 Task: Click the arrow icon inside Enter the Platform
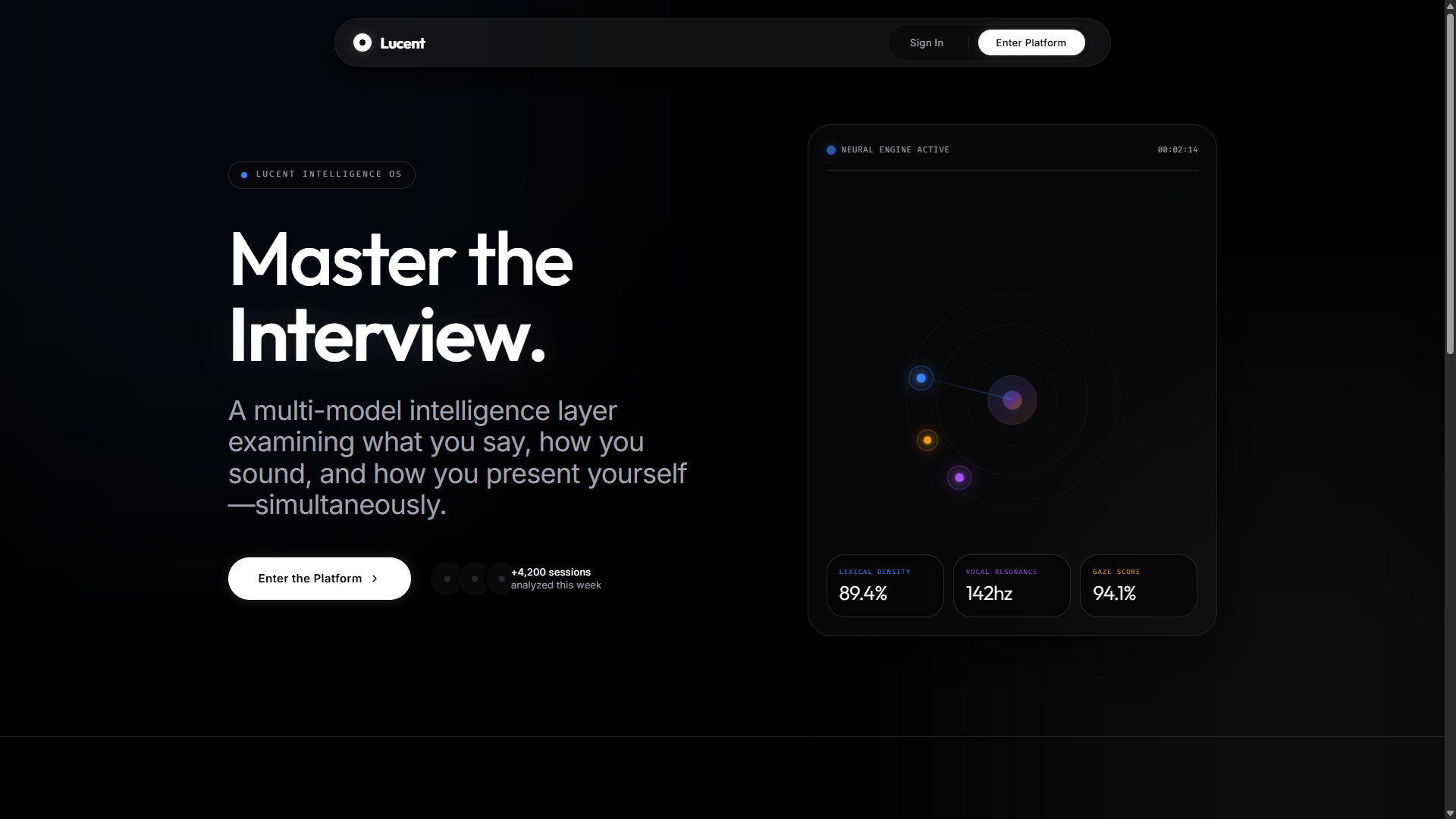375,578
